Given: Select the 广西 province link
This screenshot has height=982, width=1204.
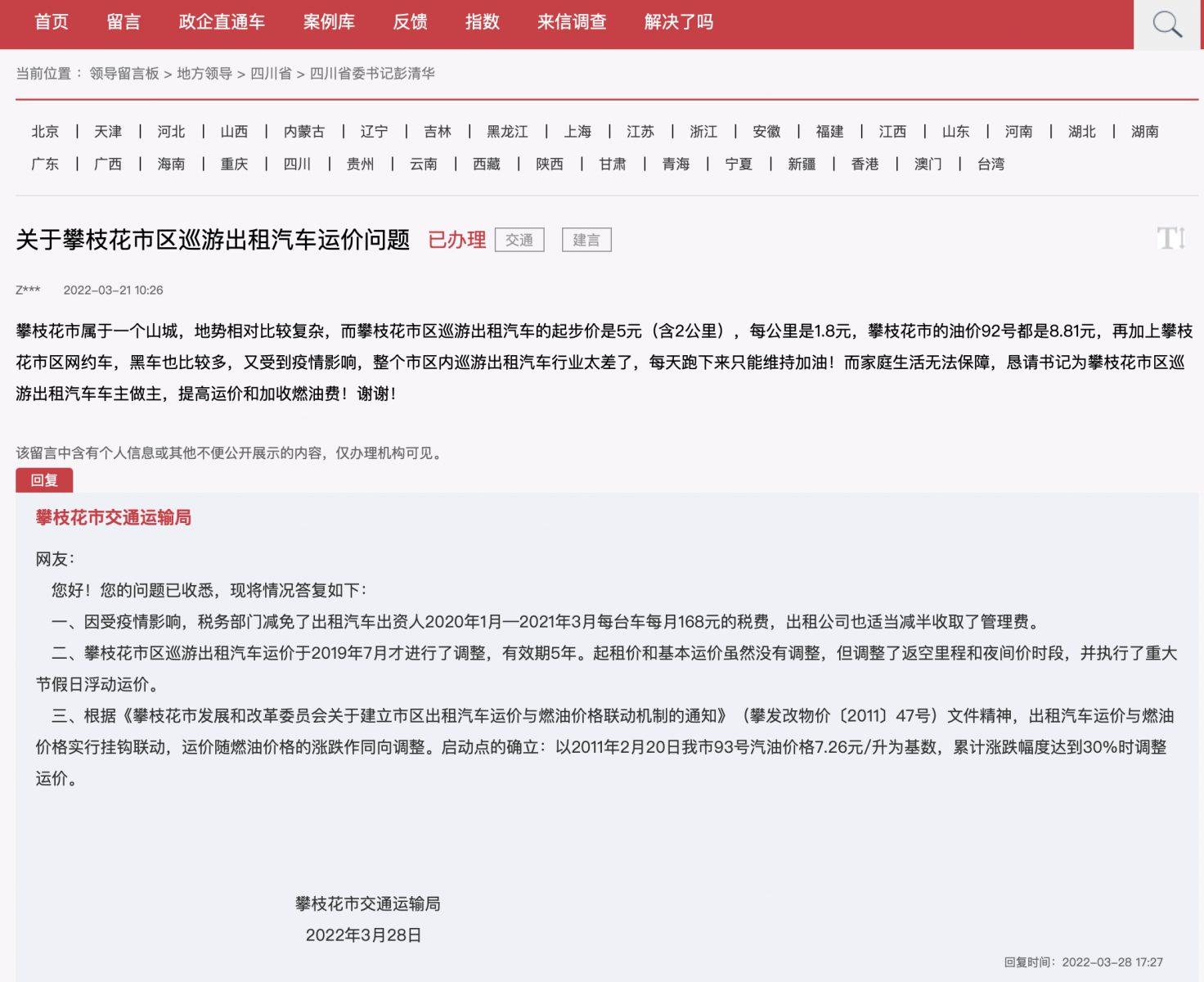Looking at the screenshot, I should point(108,164).
